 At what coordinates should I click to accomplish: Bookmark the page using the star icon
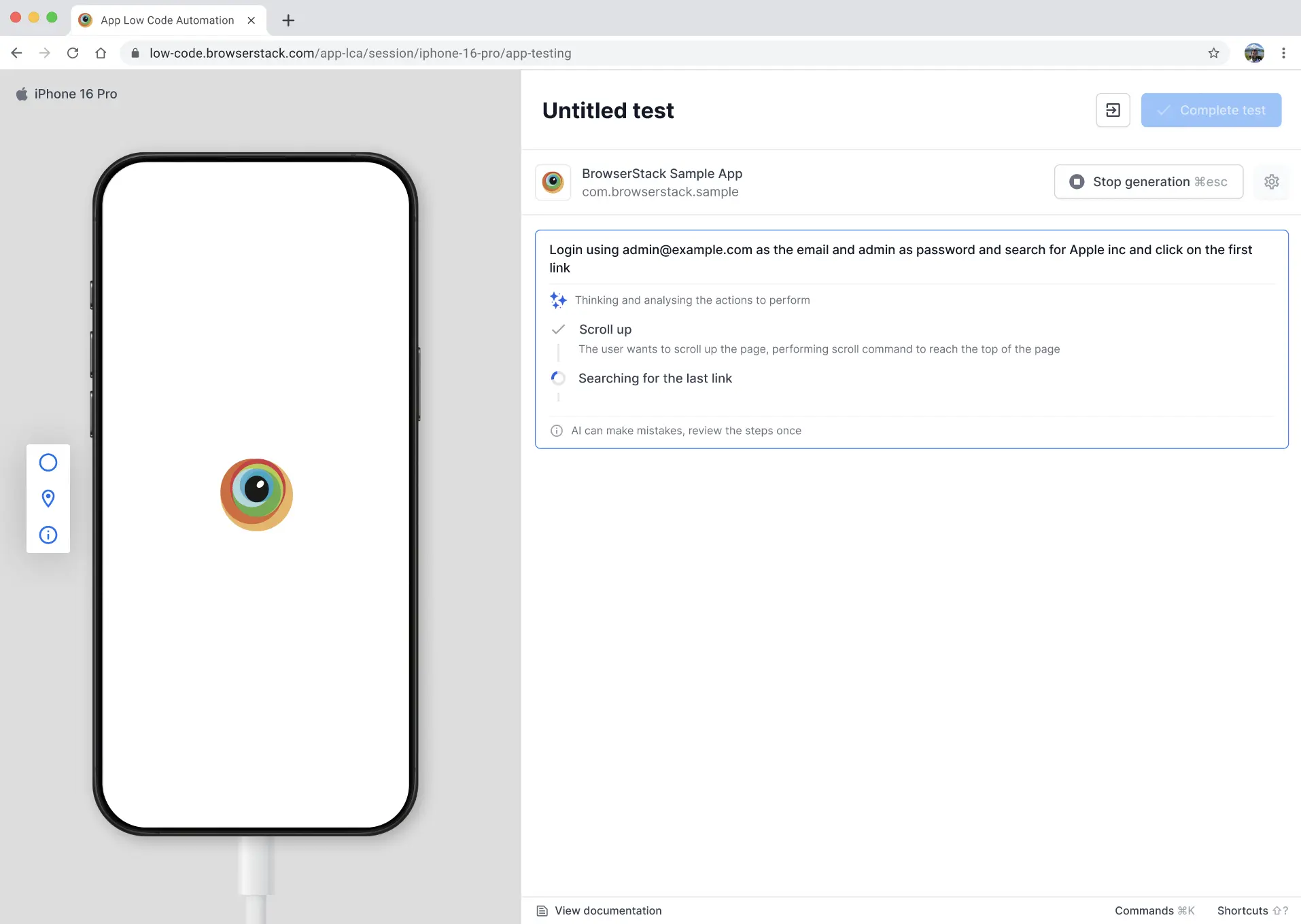tap(1214, 53)
